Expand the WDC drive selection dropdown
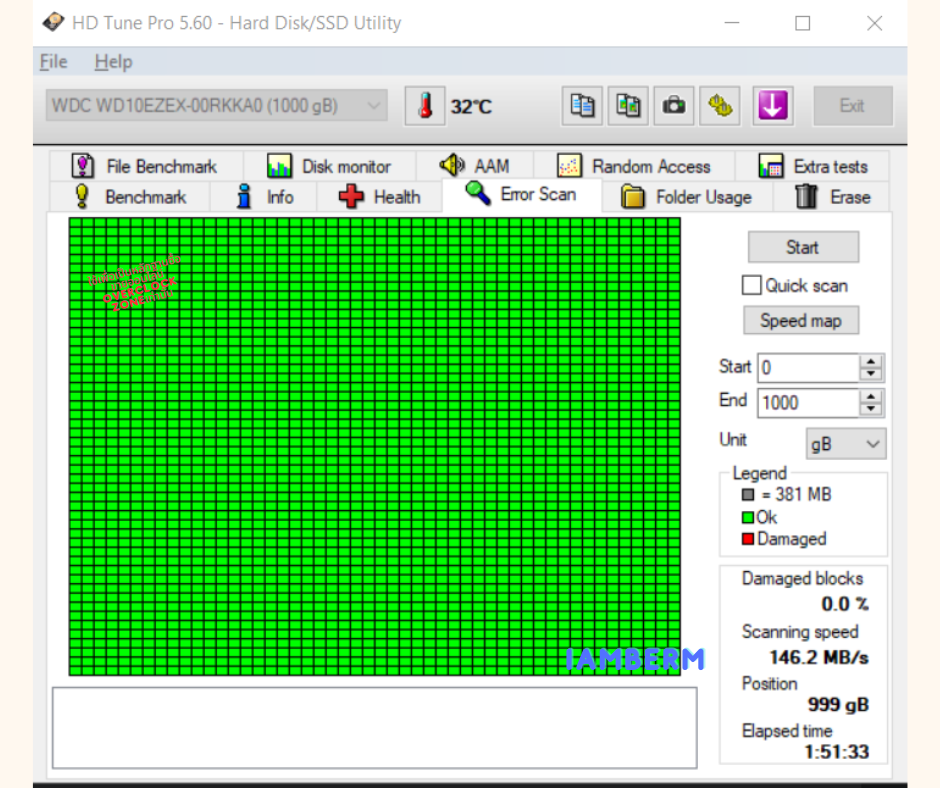The width and height of the screenshot is (940, 788). tap(374, 105)
